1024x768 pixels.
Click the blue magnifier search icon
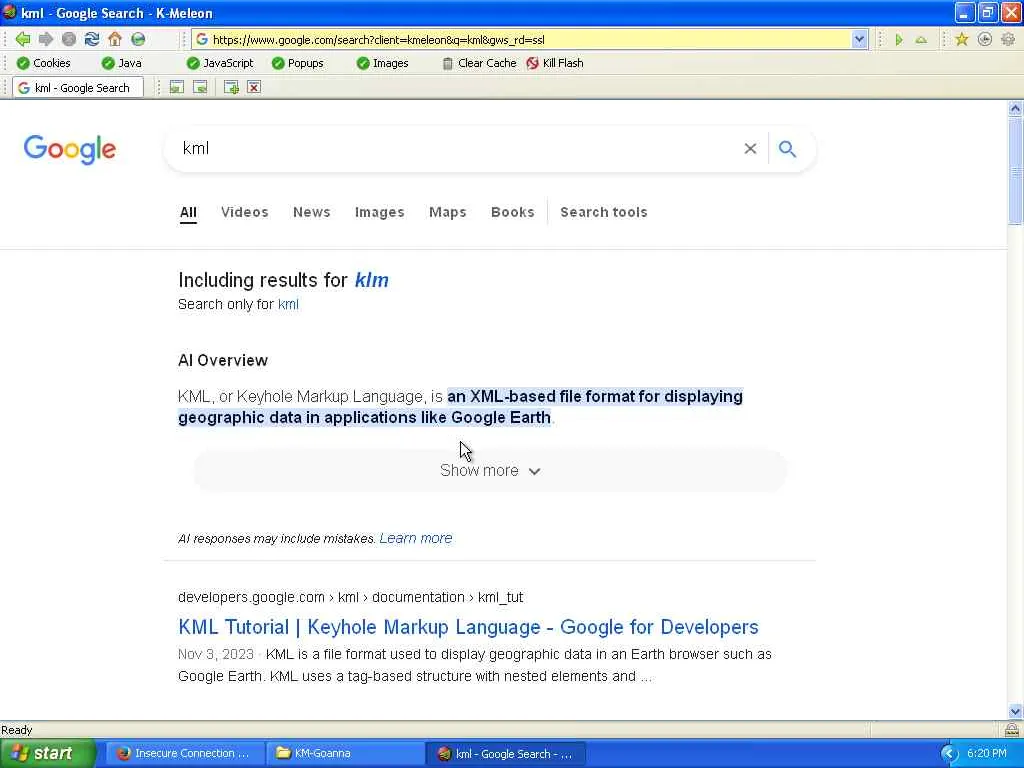click(788, 149)
